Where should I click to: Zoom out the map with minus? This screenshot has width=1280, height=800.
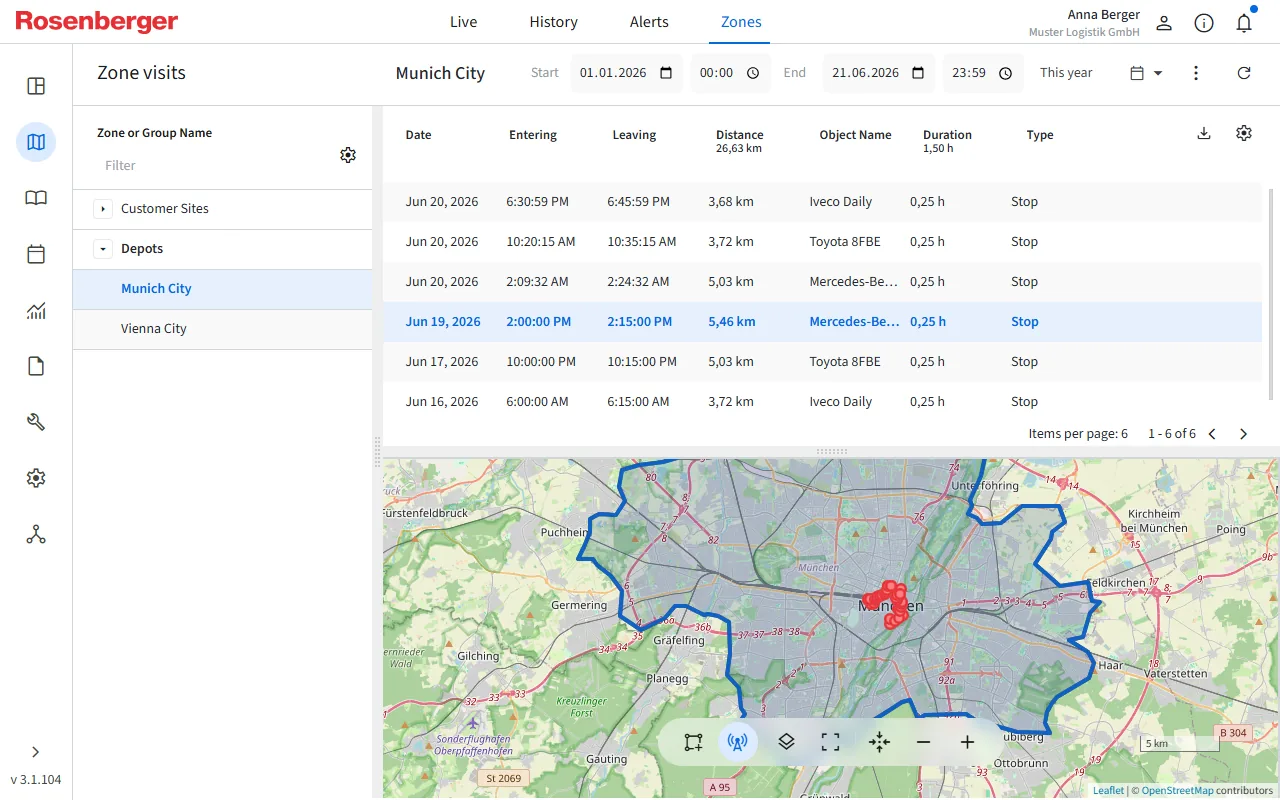coord(923,742)
